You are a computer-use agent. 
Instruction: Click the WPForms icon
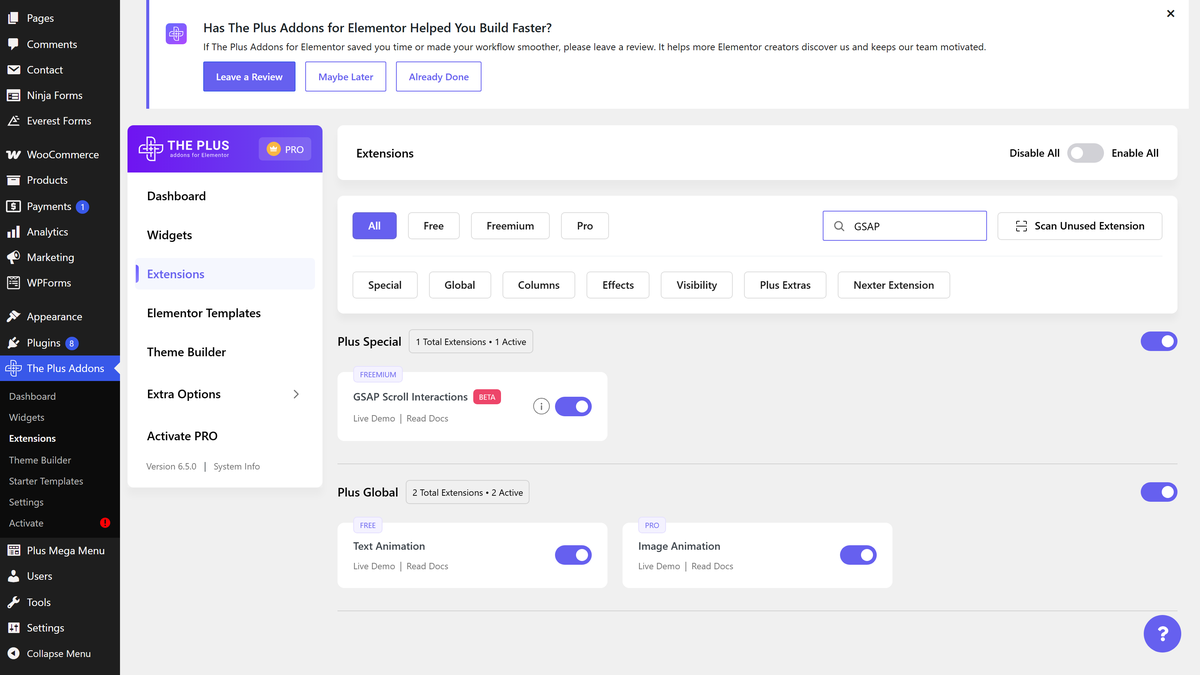coord(13,283)
